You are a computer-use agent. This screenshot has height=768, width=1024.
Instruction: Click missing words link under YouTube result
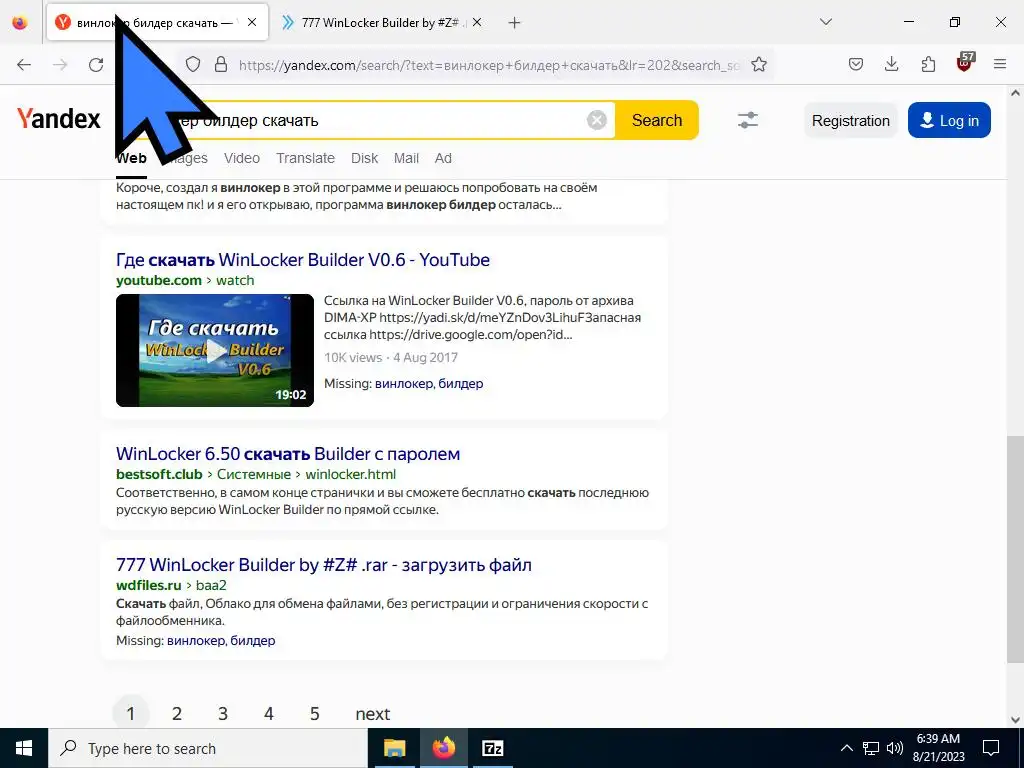[x=428, y=384]
